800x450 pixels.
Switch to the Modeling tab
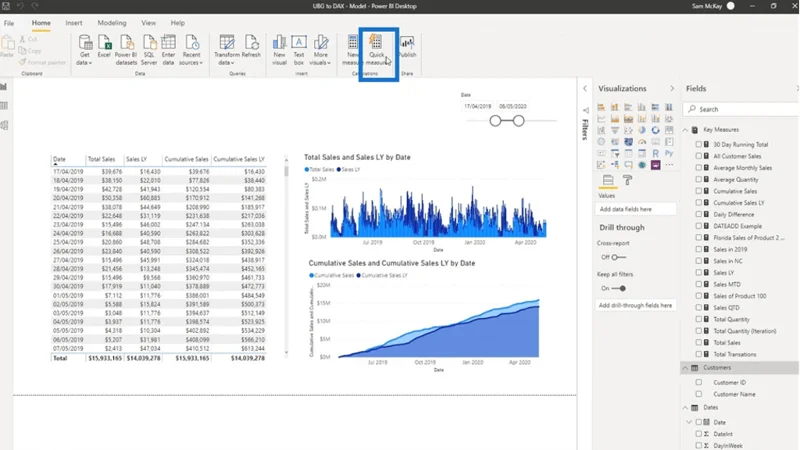coord(112,23)
